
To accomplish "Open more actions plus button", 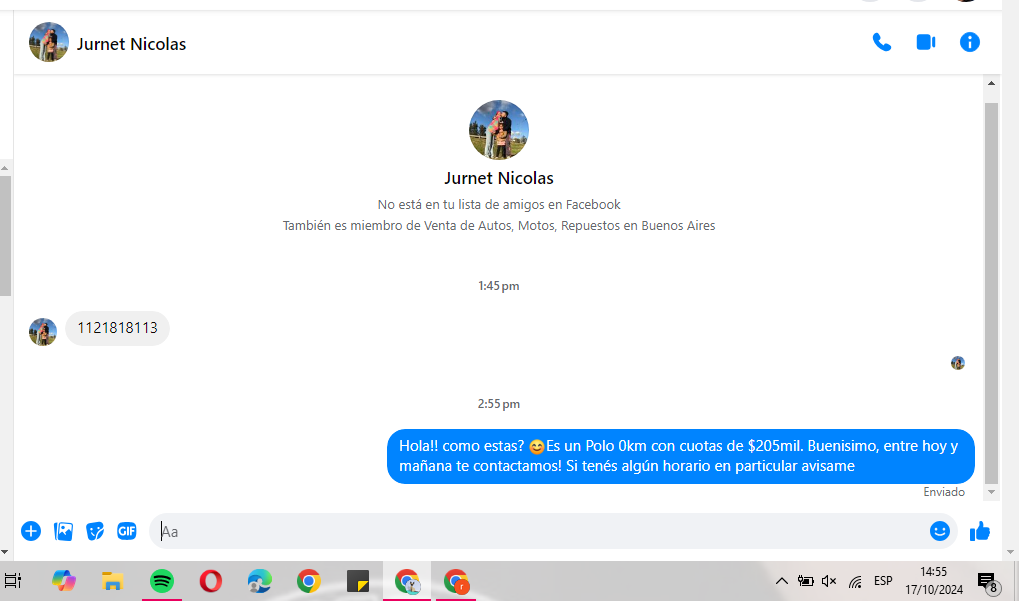I will [x=31, y=531].
